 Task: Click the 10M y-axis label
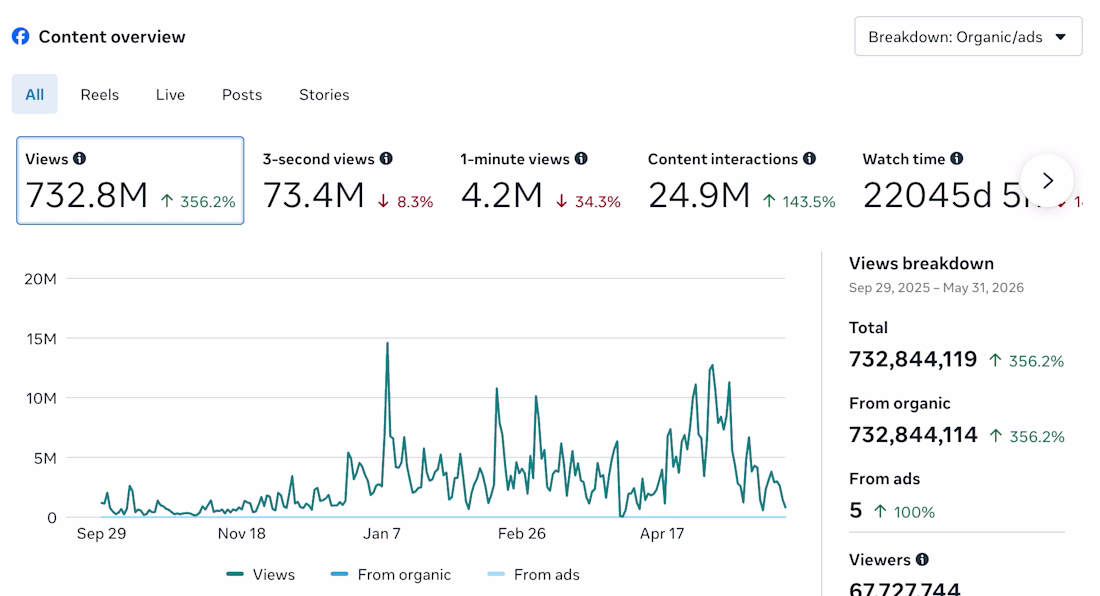click(x=40, y=398)
